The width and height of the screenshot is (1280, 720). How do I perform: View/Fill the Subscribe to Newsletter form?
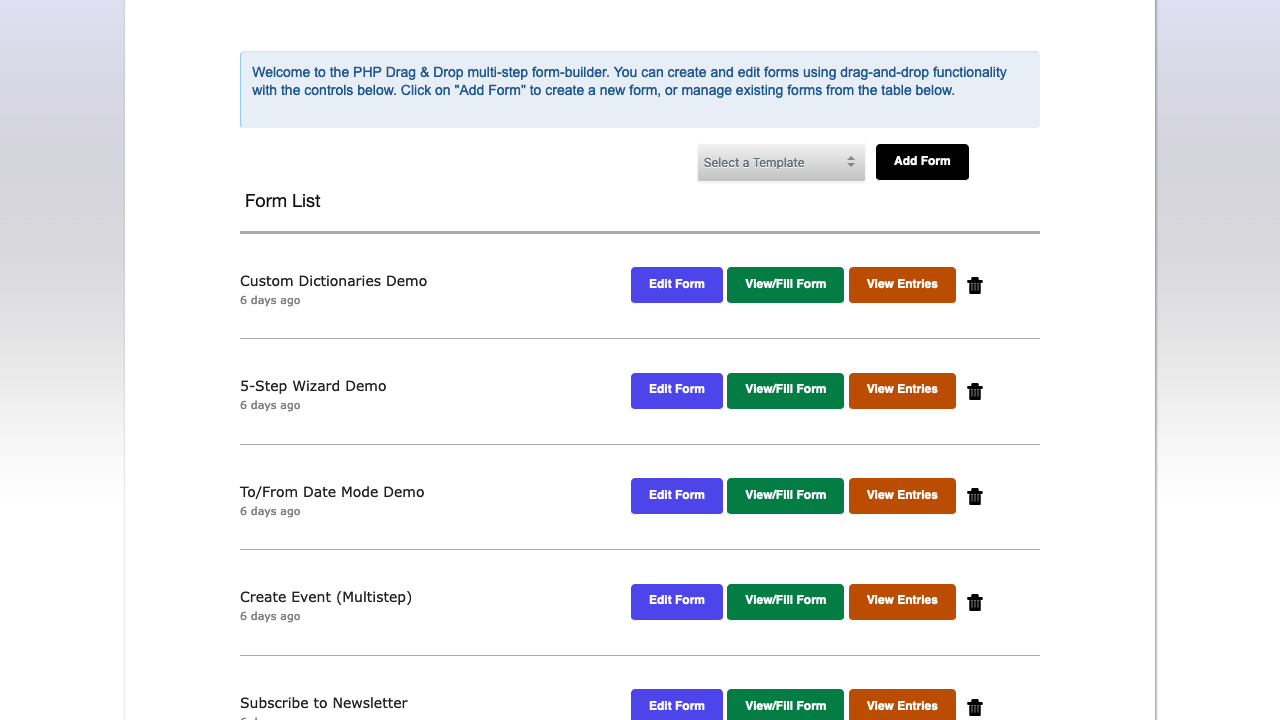785,705
